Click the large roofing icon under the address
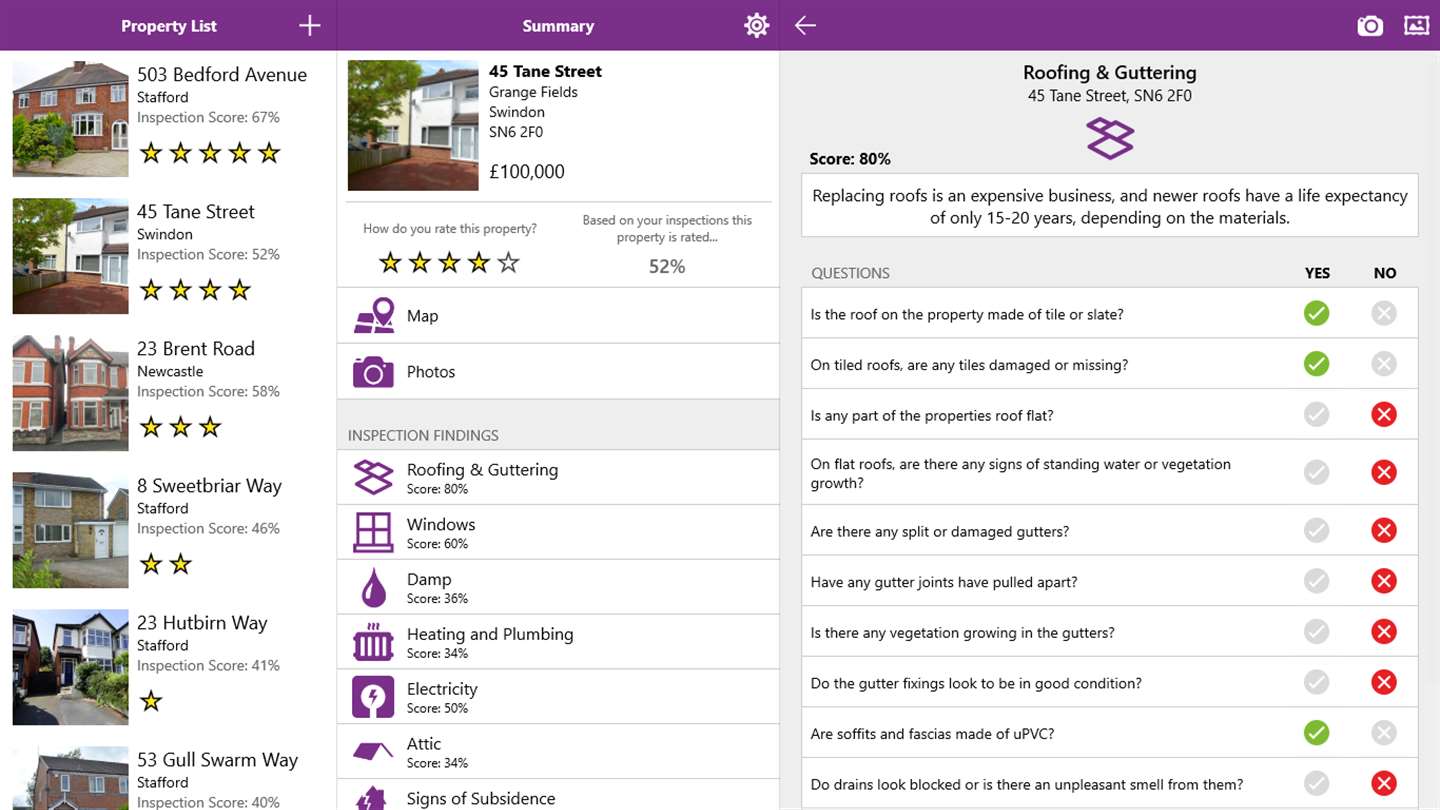Image resolution: width=1440 pixels, height=810 pixels. coord(1110,139)
